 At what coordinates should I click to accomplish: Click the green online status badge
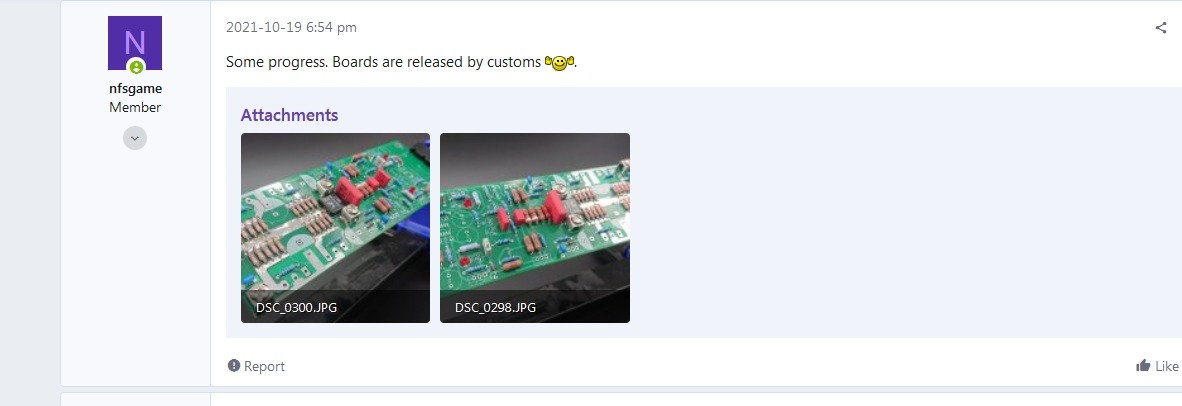[136, 67]
